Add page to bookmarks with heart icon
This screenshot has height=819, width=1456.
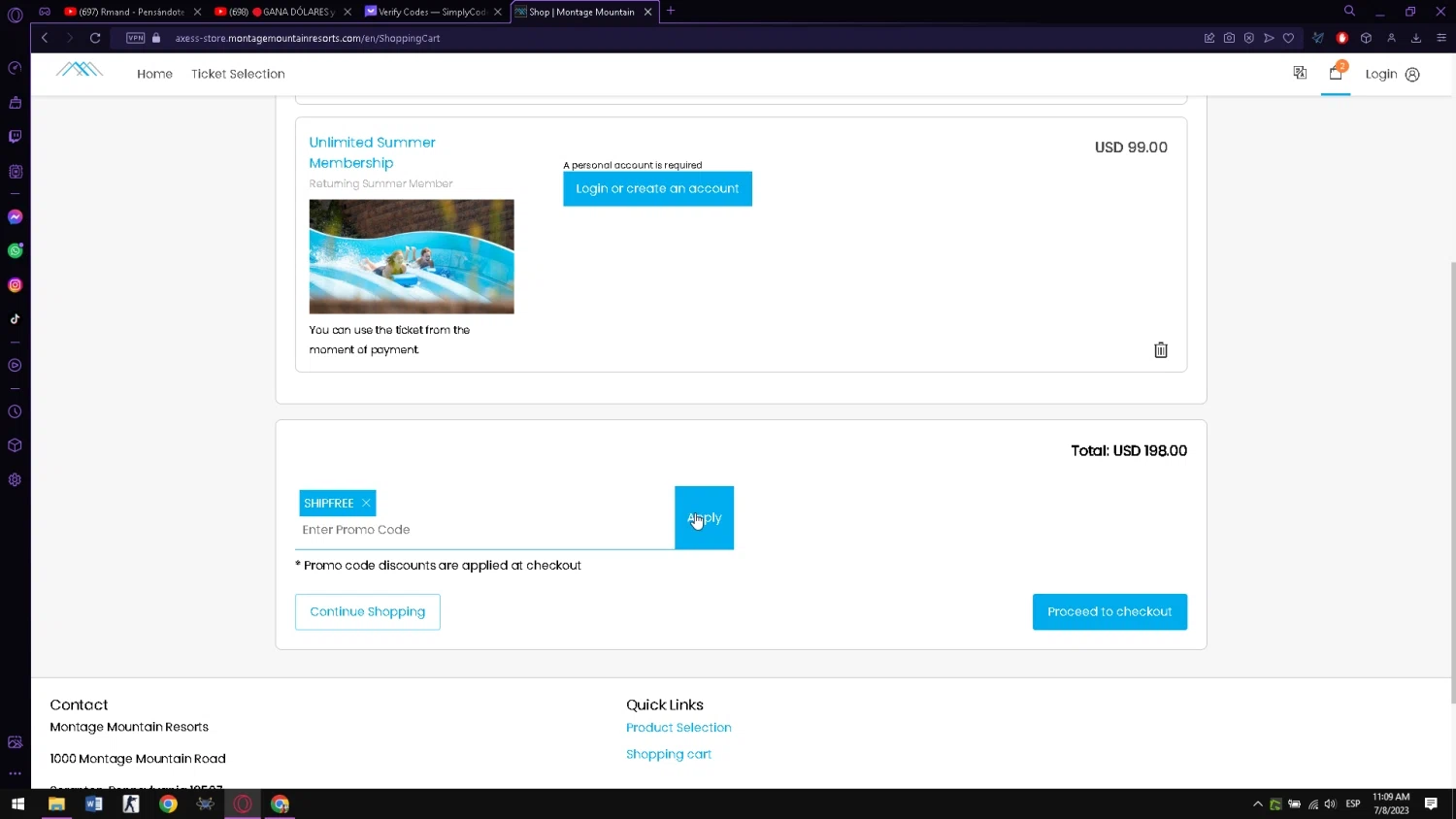1288,38
